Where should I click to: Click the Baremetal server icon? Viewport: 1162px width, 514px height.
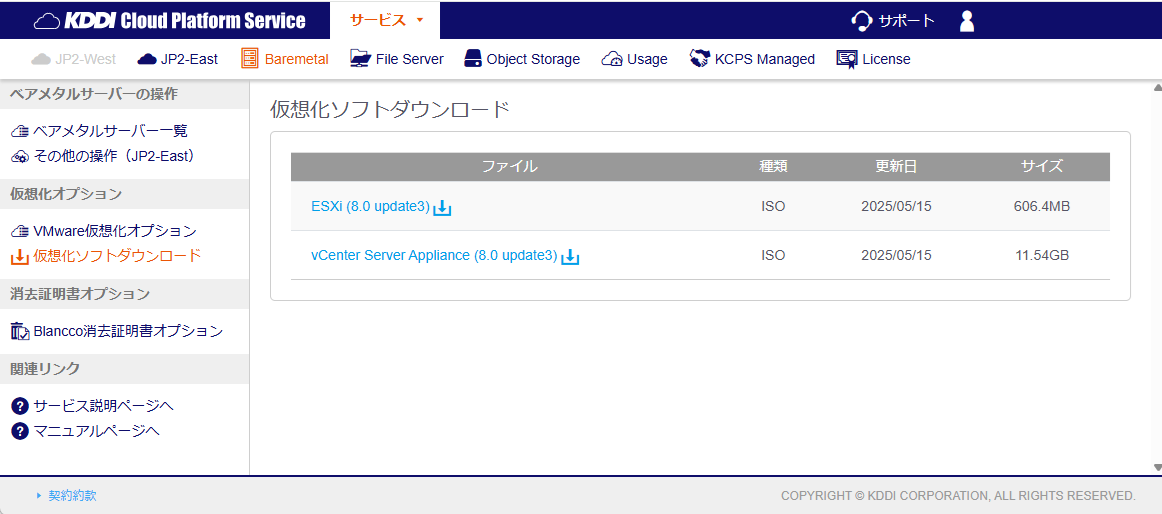pos(250,59)
